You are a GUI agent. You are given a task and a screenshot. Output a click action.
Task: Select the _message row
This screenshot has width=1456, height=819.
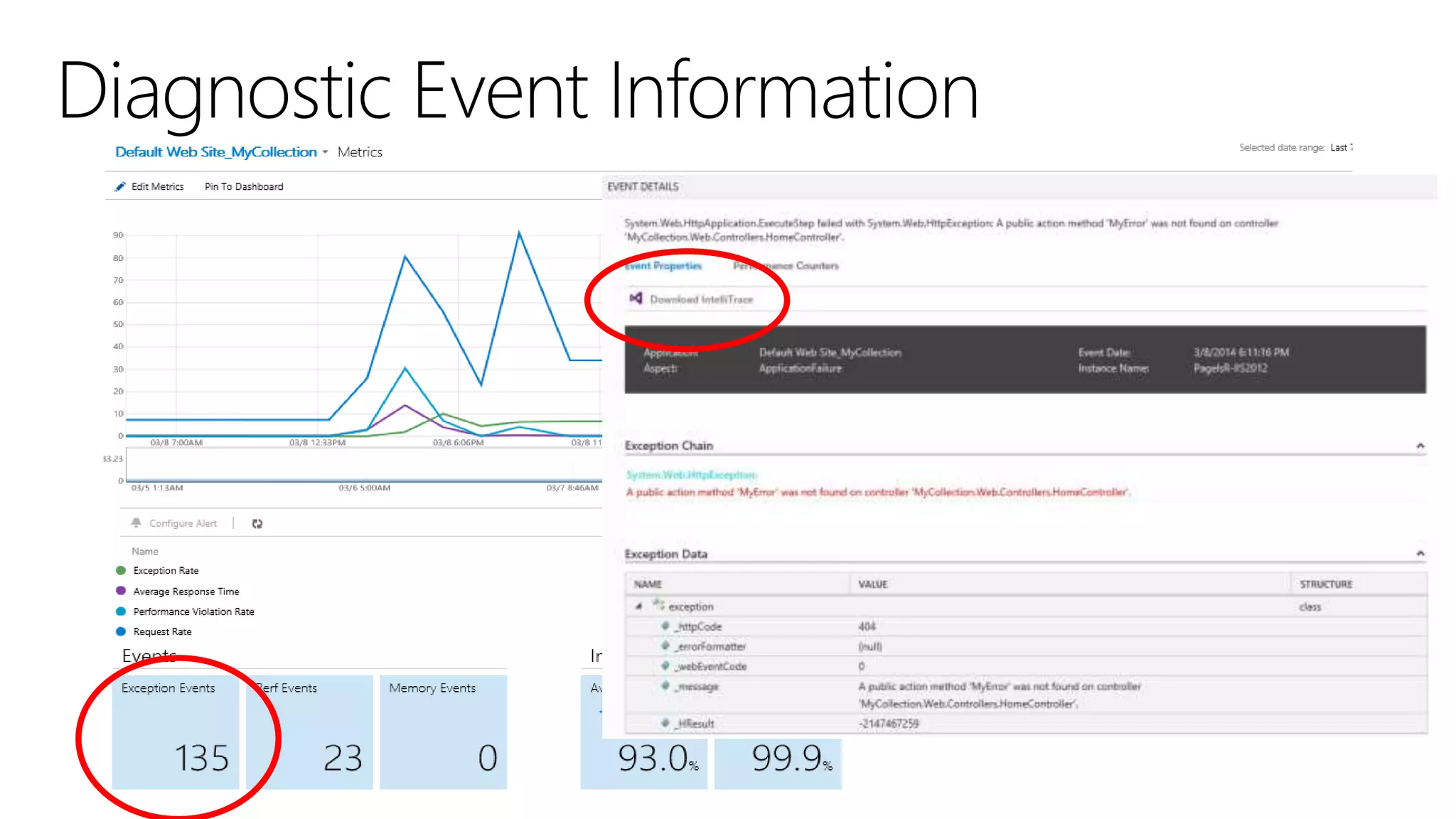[1025, 695]
